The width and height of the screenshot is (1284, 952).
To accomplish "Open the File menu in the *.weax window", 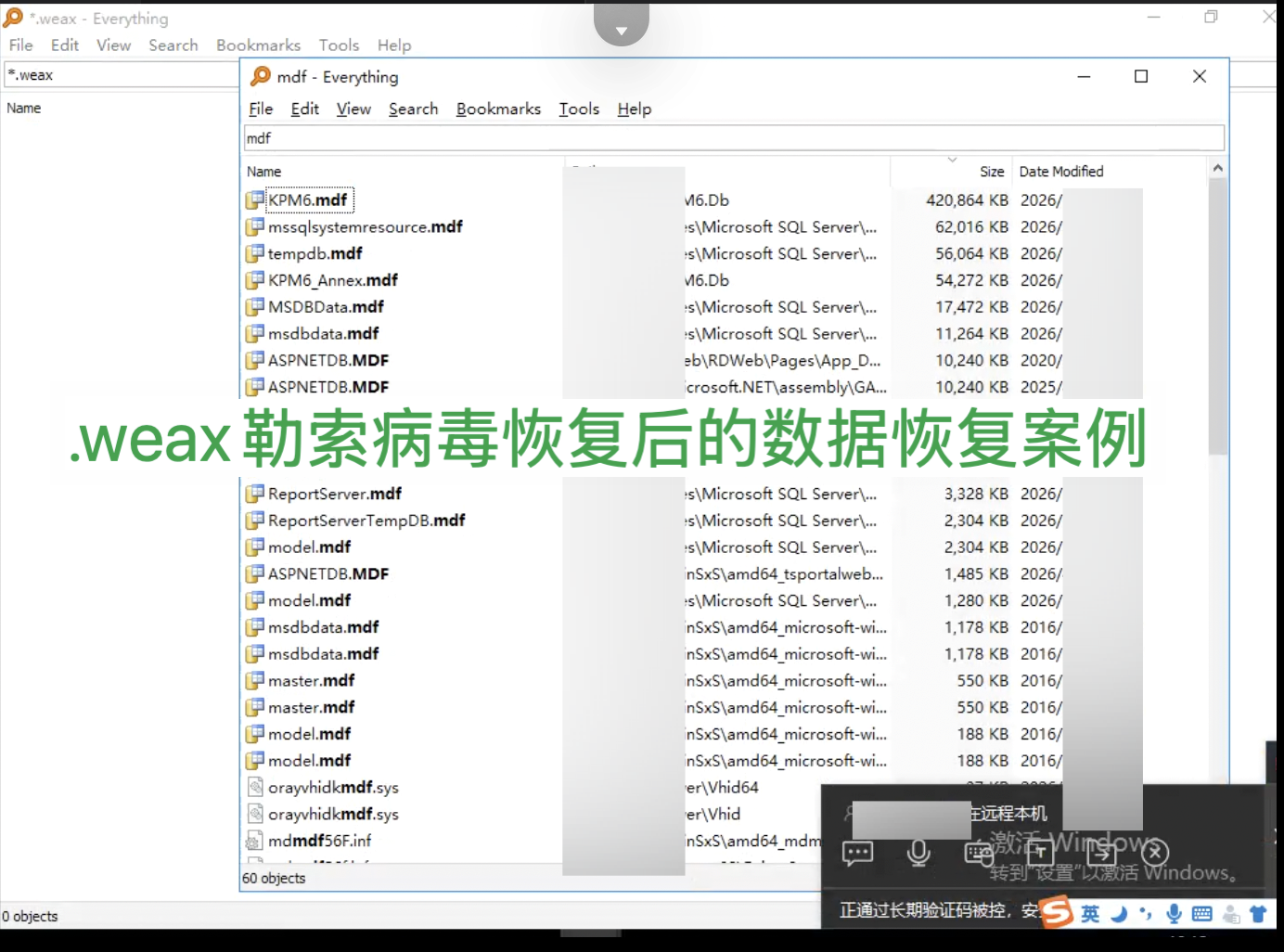I will (x=20, y=45).
